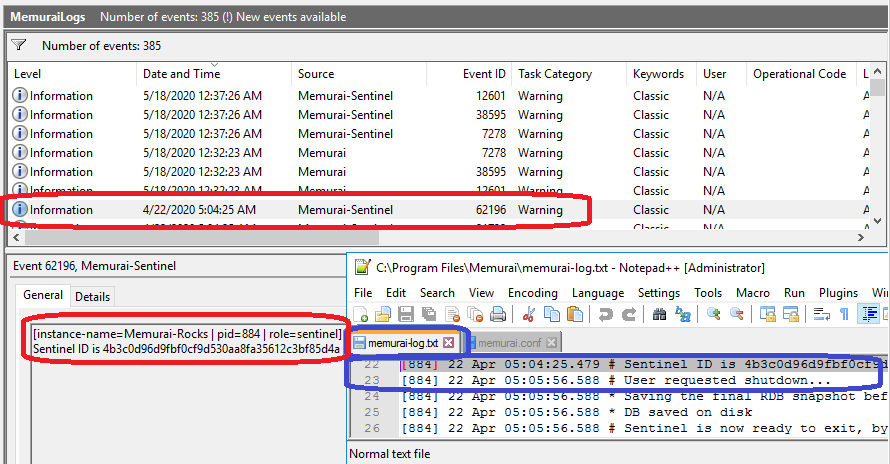Switch to memurai-log.txt tab
This screenshot has height=464, width=890.
(x=403, y=342)
